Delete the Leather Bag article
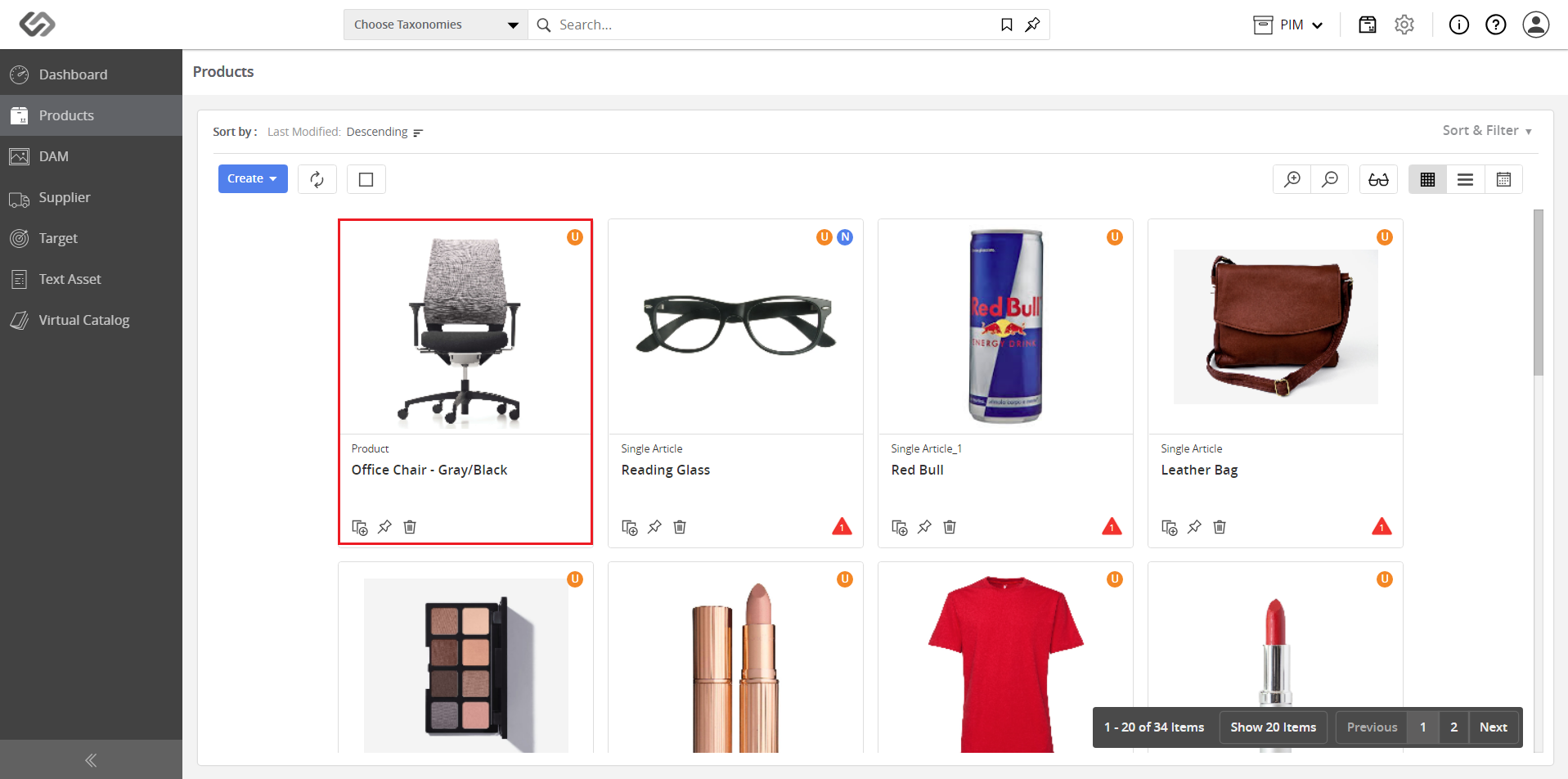Image resolution: width=1568 pixels, height=779 pixels. (x=1220, y=527)
